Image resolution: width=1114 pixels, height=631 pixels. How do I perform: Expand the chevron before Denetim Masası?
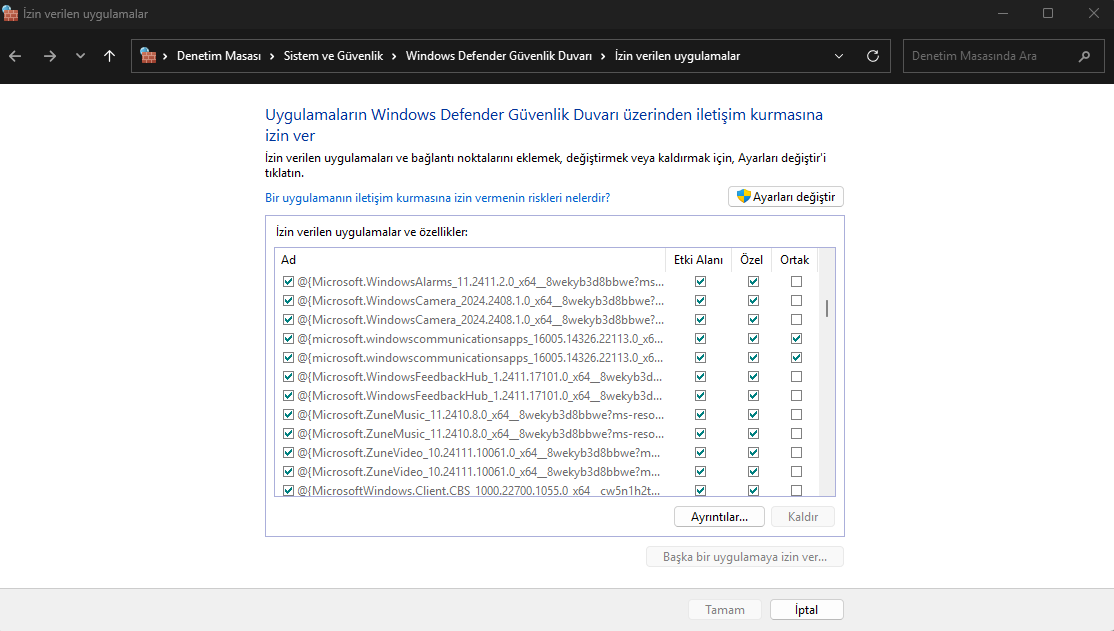tap(166, 56)
